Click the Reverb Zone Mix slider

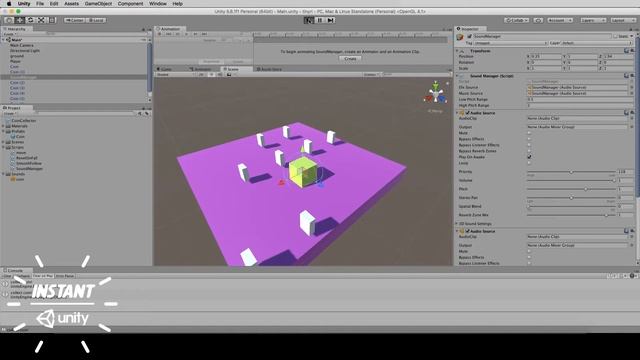point(571,215)
